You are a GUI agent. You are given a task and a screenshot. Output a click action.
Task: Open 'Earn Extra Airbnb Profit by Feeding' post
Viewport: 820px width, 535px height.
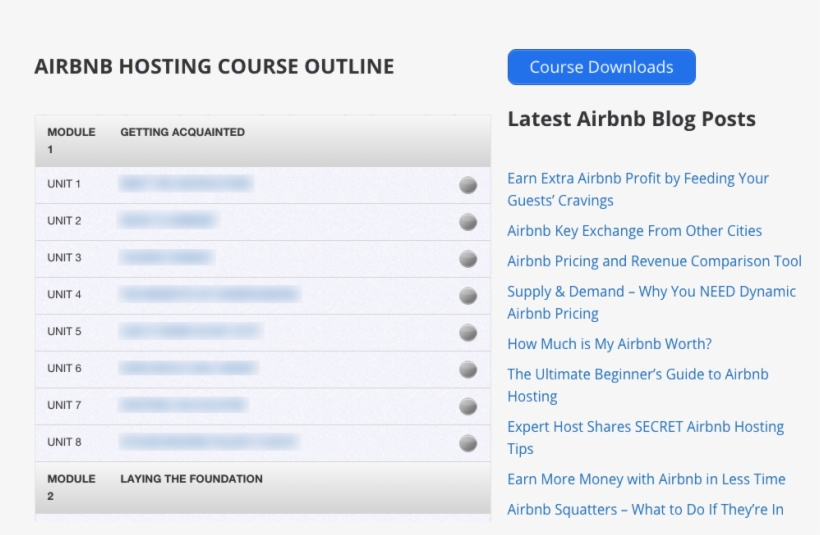click(638, 189)
